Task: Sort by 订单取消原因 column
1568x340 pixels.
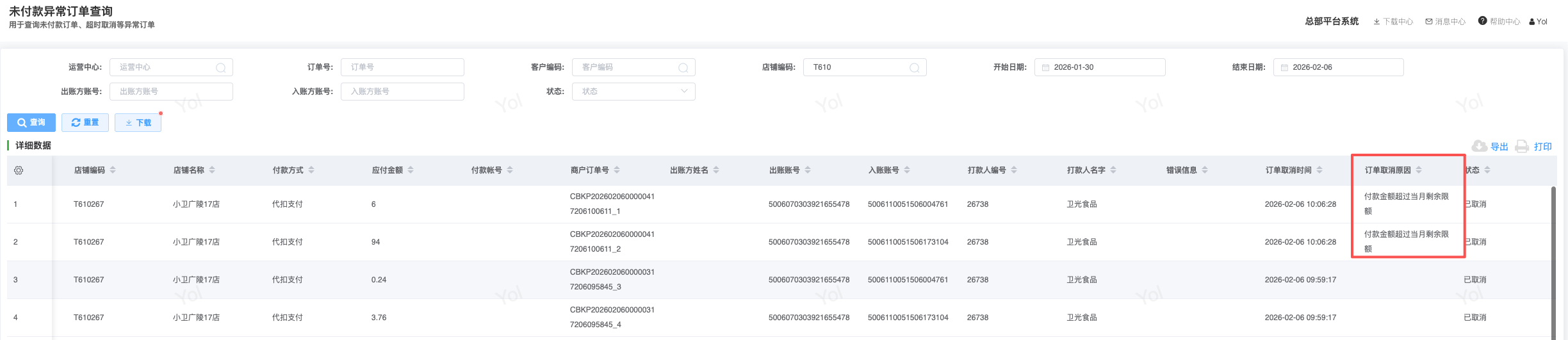Action: point(1419,170)
